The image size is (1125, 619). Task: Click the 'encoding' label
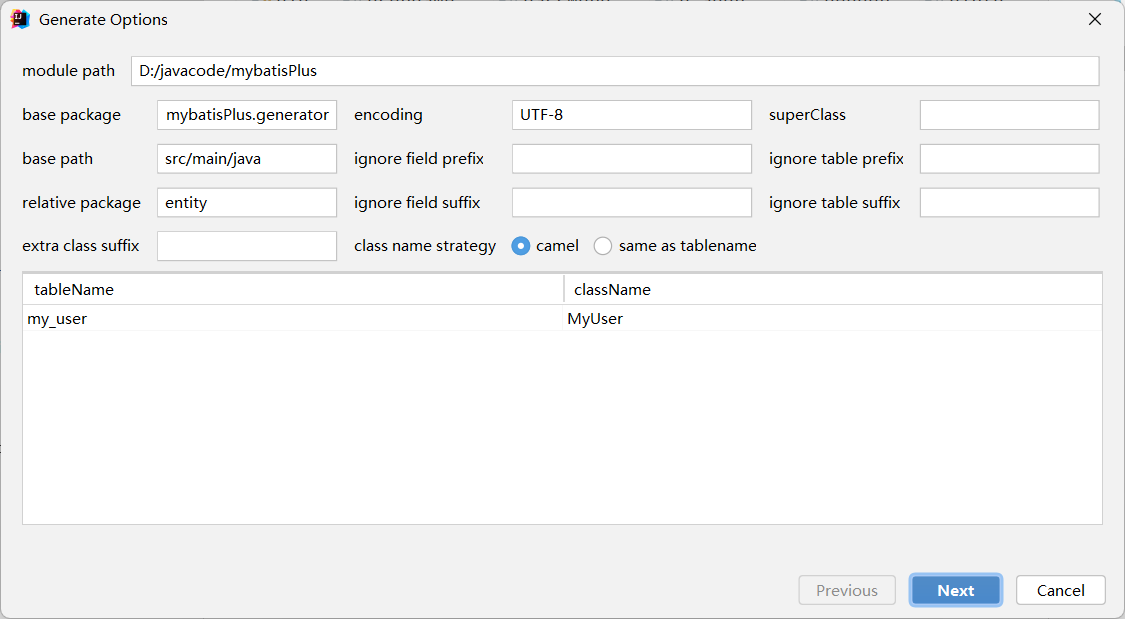tap(388, 115)
